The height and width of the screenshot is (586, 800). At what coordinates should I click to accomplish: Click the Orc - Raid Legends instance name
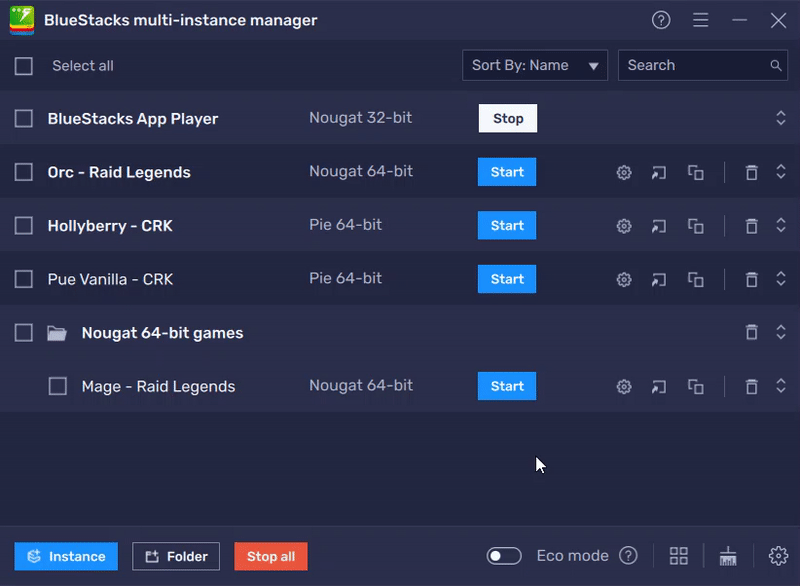click(119, 172)
